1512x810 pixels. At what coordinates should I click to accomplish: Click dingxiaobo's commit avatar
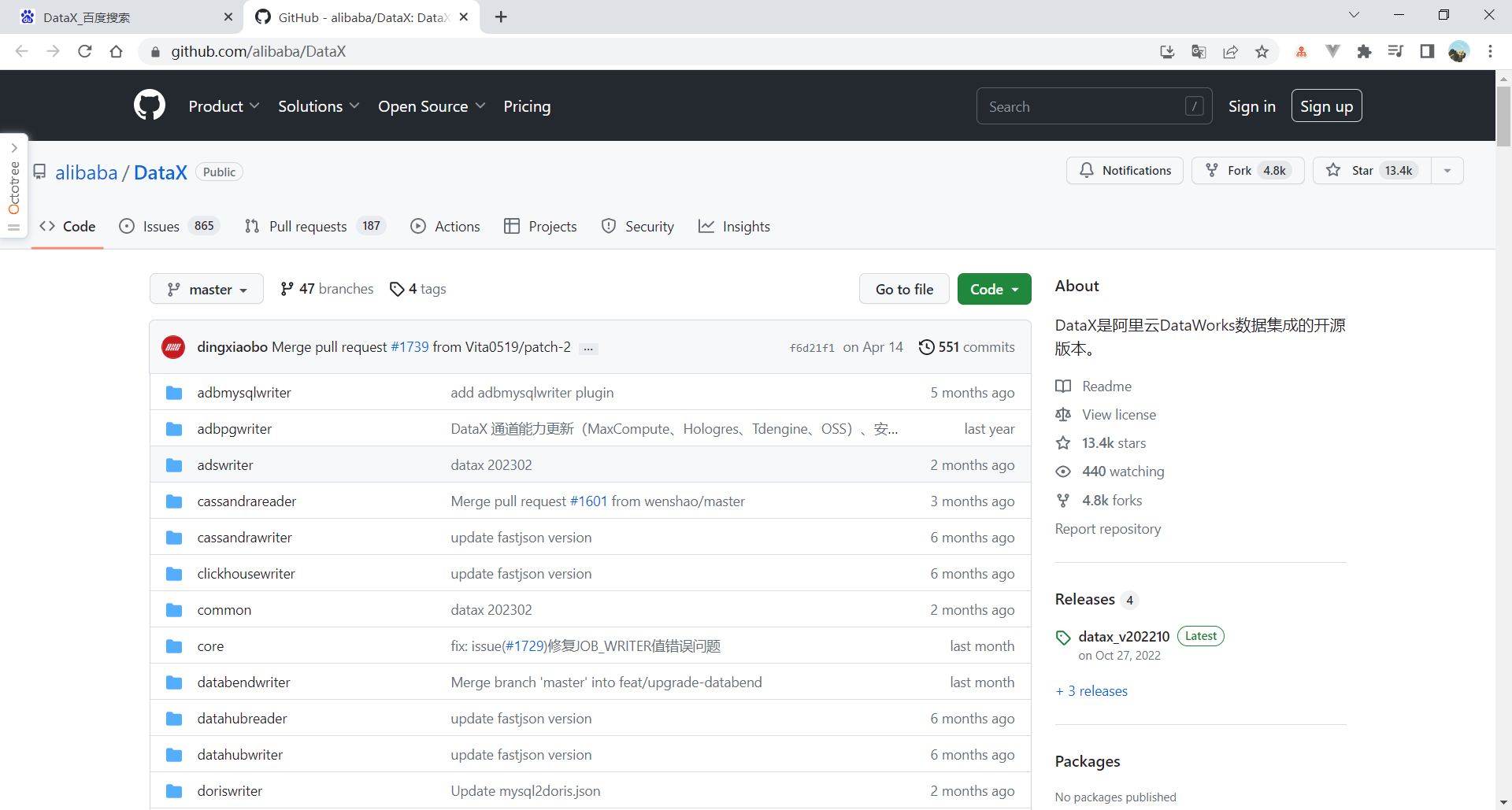click(173, 347)
